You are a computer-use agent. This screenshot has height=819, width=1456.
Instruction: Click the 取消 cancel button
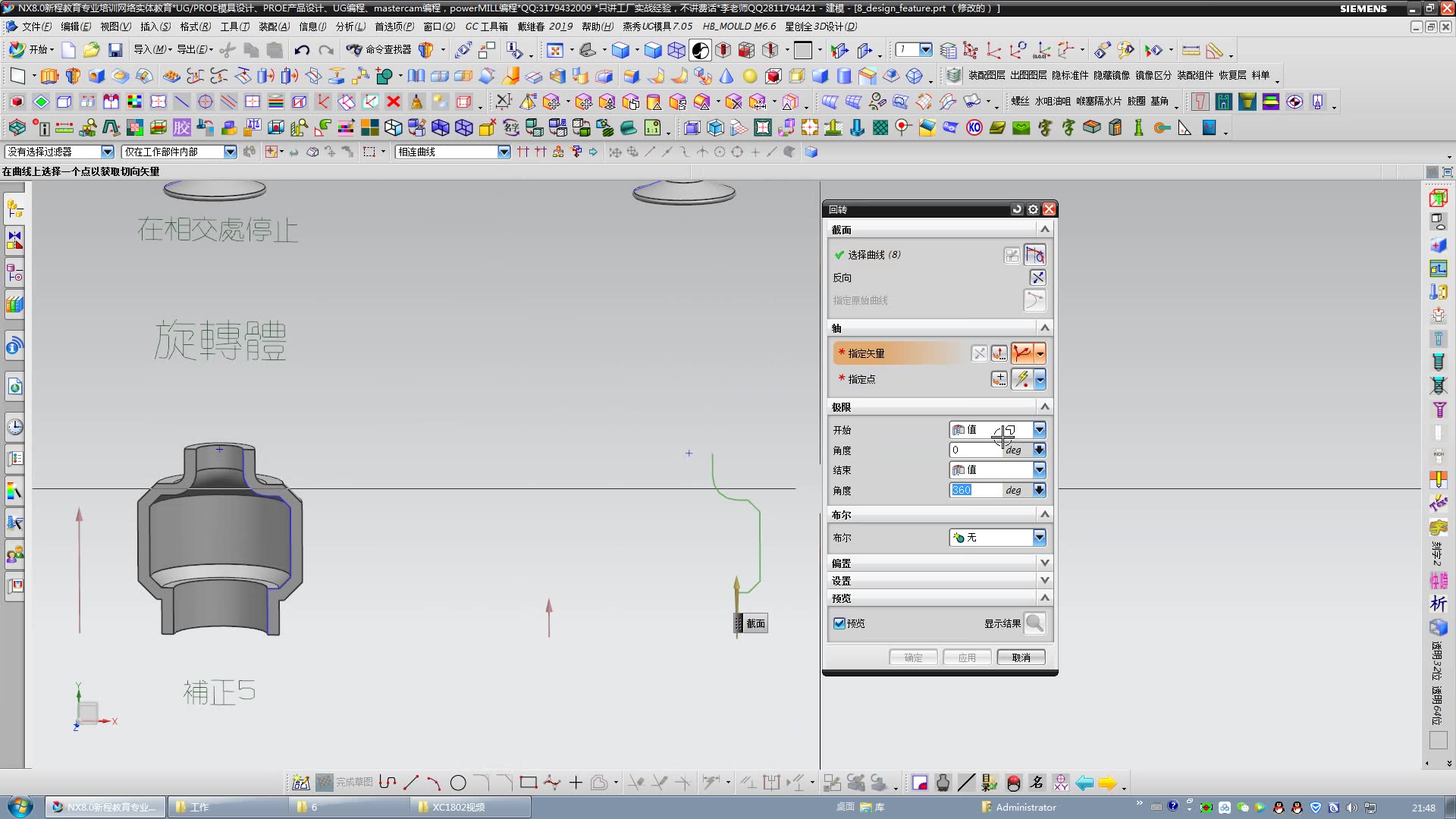[1021, 657]
